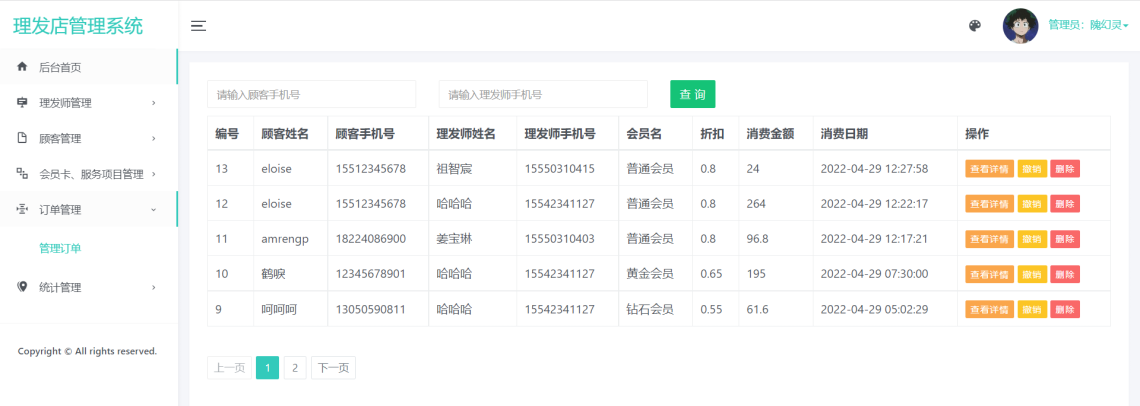View details for order 9
This screenshot has height=406, width=1140.
tap(989, 309)
